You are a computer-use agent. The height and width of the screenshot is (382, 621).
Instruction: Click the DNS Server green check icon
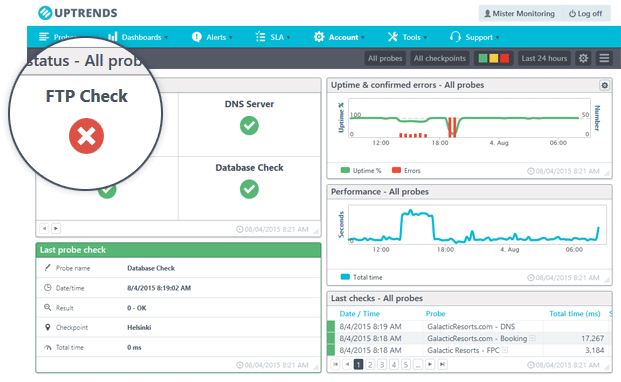[x=249, y=125]
